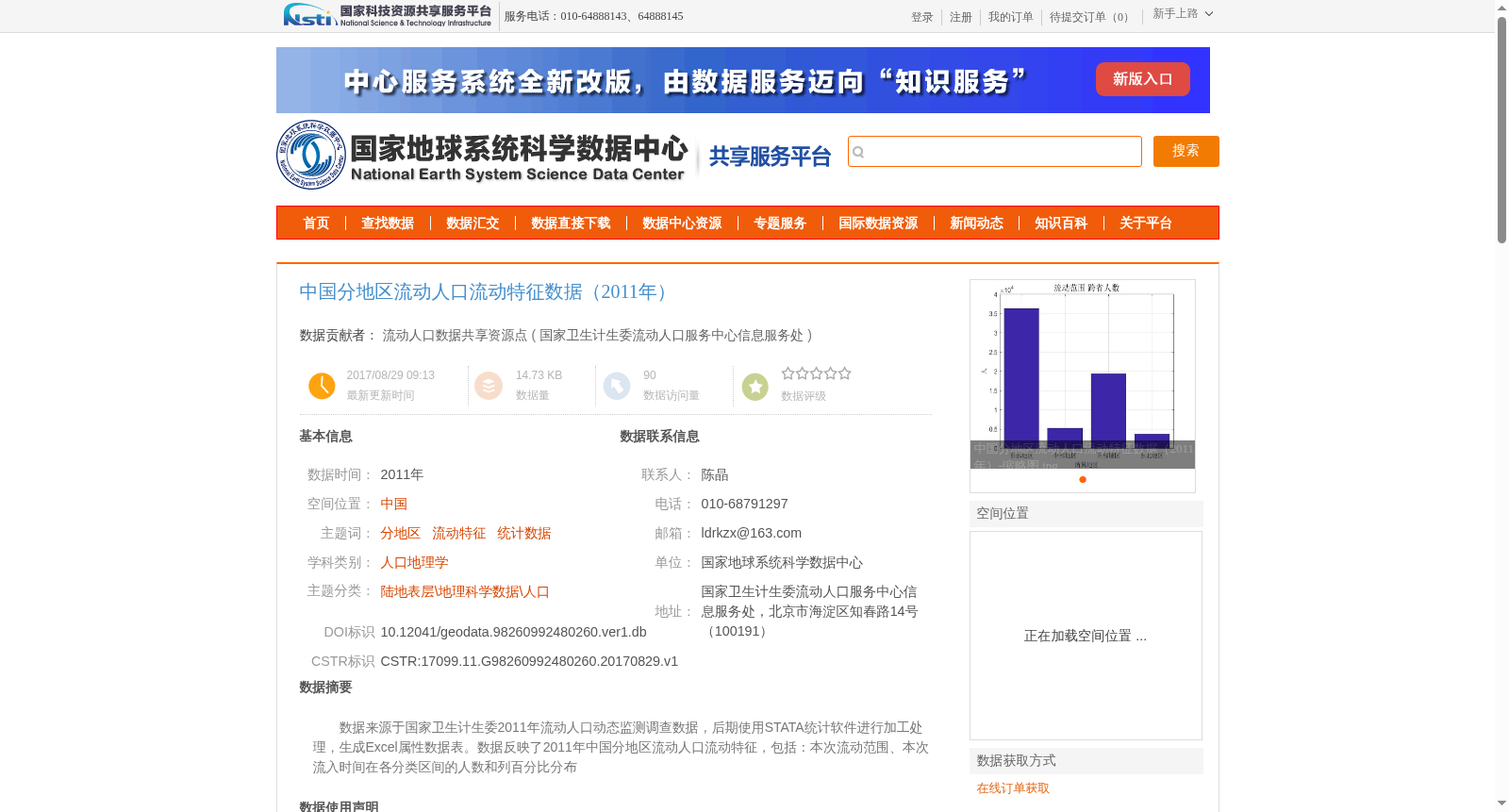Click the 在线订单获取 link
Viewport: 1509px width, 812px height.
click(1013, 788)
